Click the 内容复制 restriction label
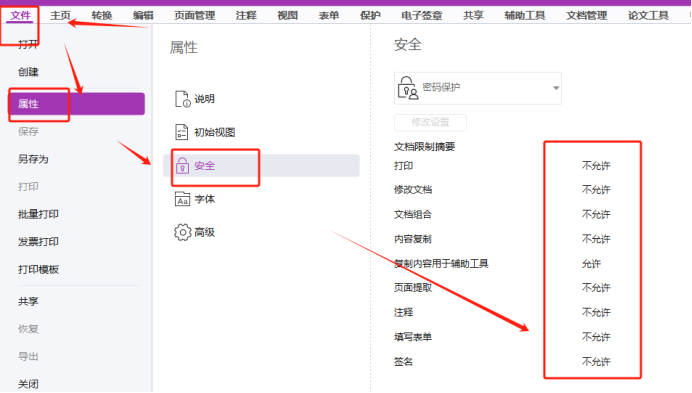 pyautogui.click(x=413, y=239)
